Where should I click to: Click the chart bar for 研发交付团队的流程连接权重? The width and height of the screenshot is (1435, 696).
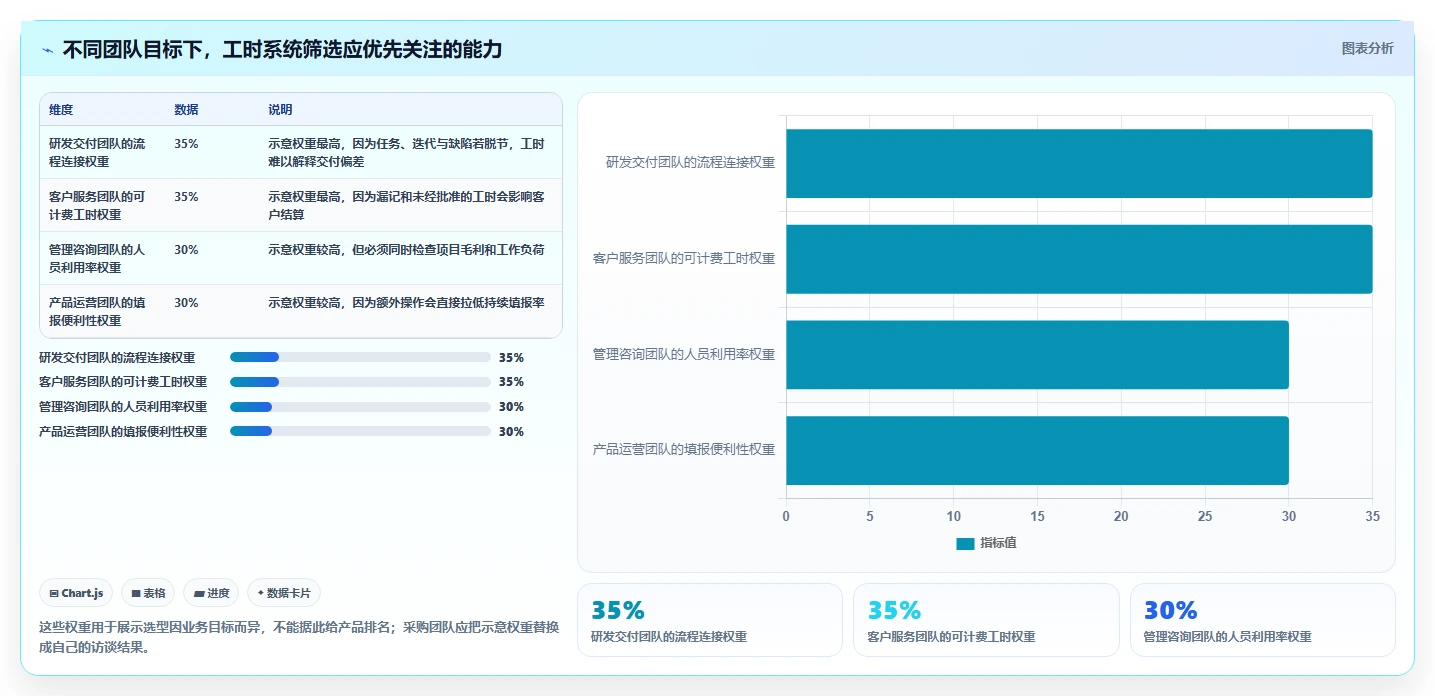pos(1079,163)
